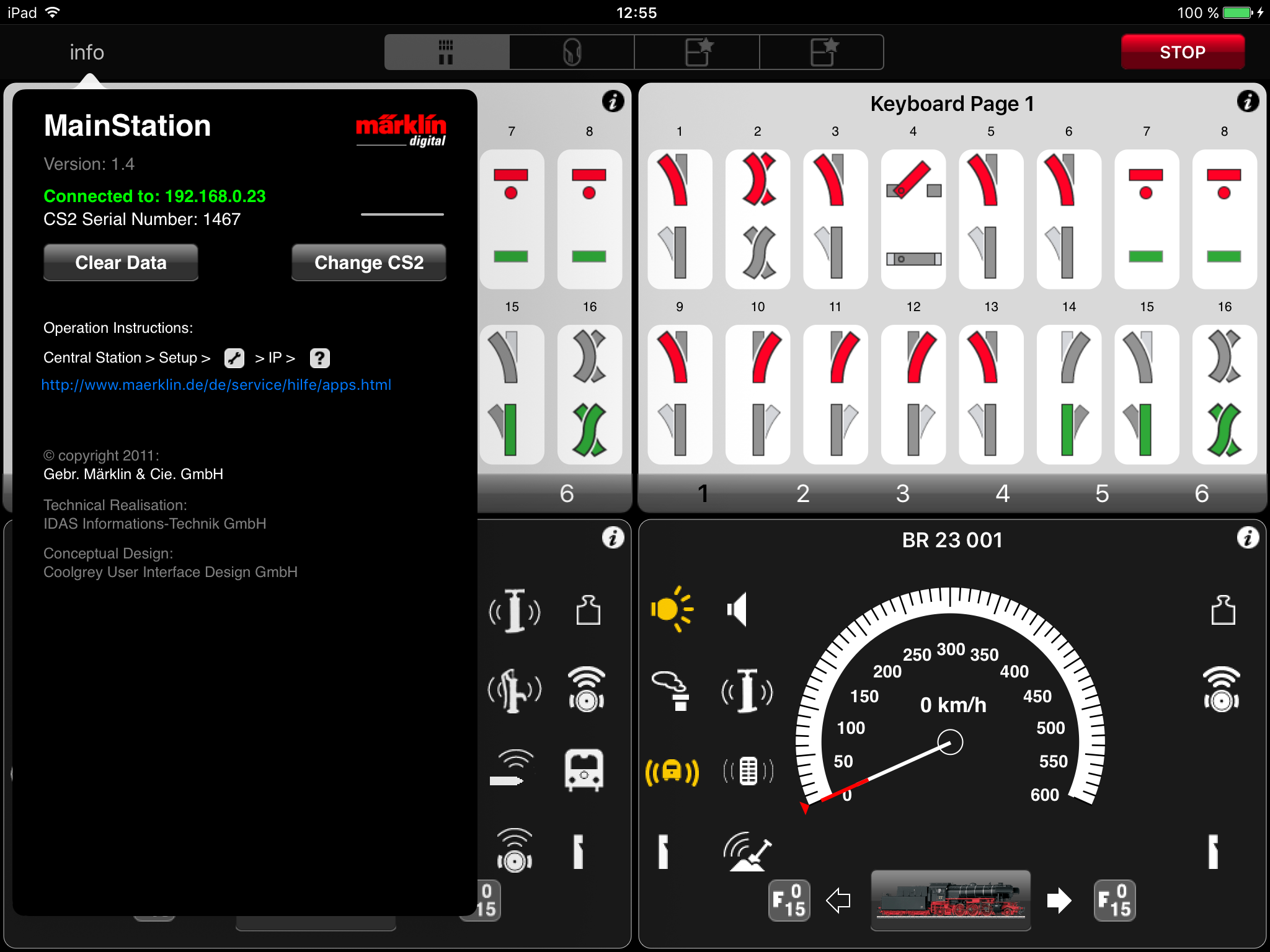Image resolution: width=1270 pixels, height=952 pixels.
Task: Select the keyboard layout tab in top bar
Action: click(x=446, y=52)
